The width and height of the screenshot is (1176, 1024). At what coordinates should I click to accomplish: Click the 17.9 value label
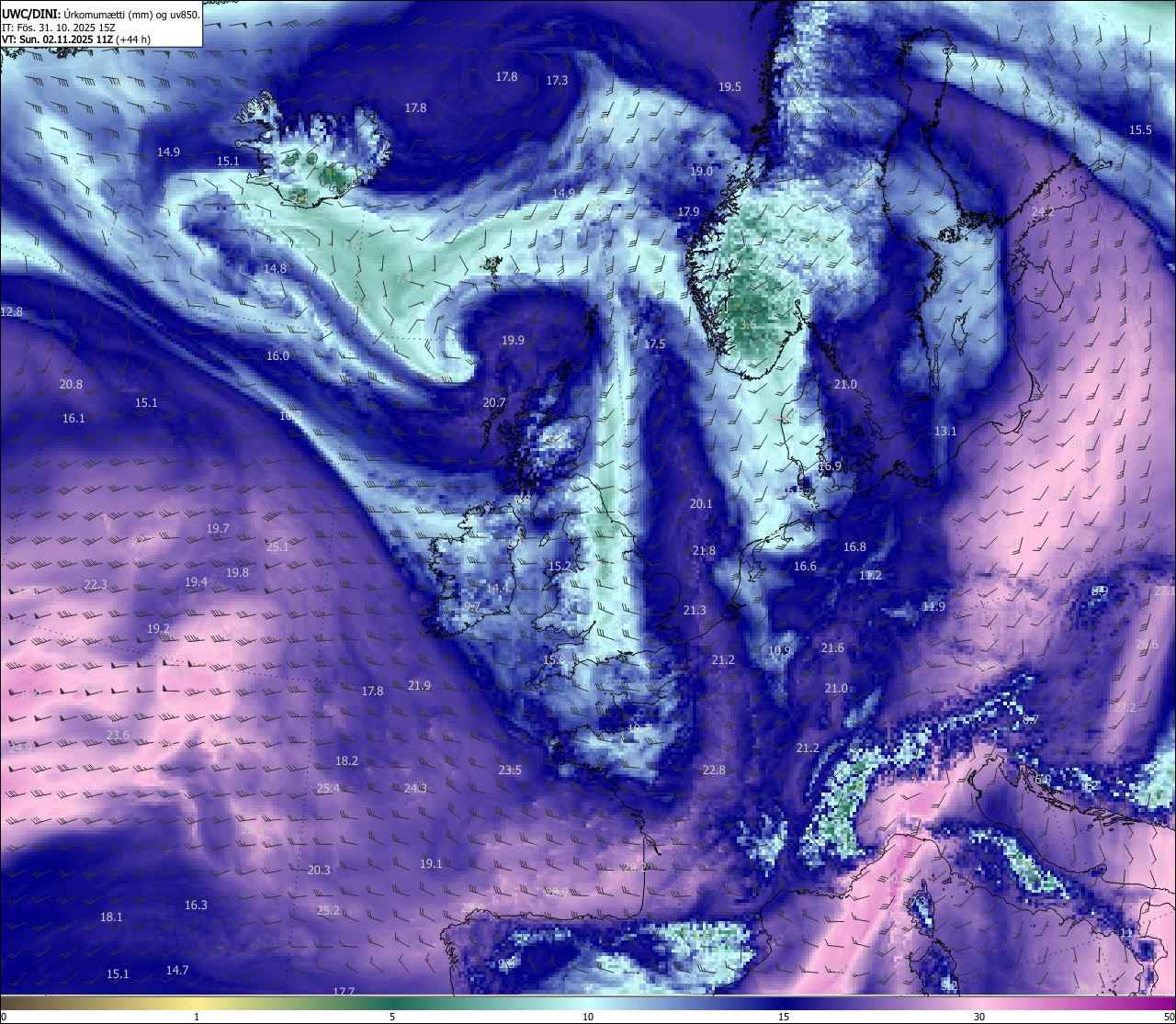pos(688,212)
